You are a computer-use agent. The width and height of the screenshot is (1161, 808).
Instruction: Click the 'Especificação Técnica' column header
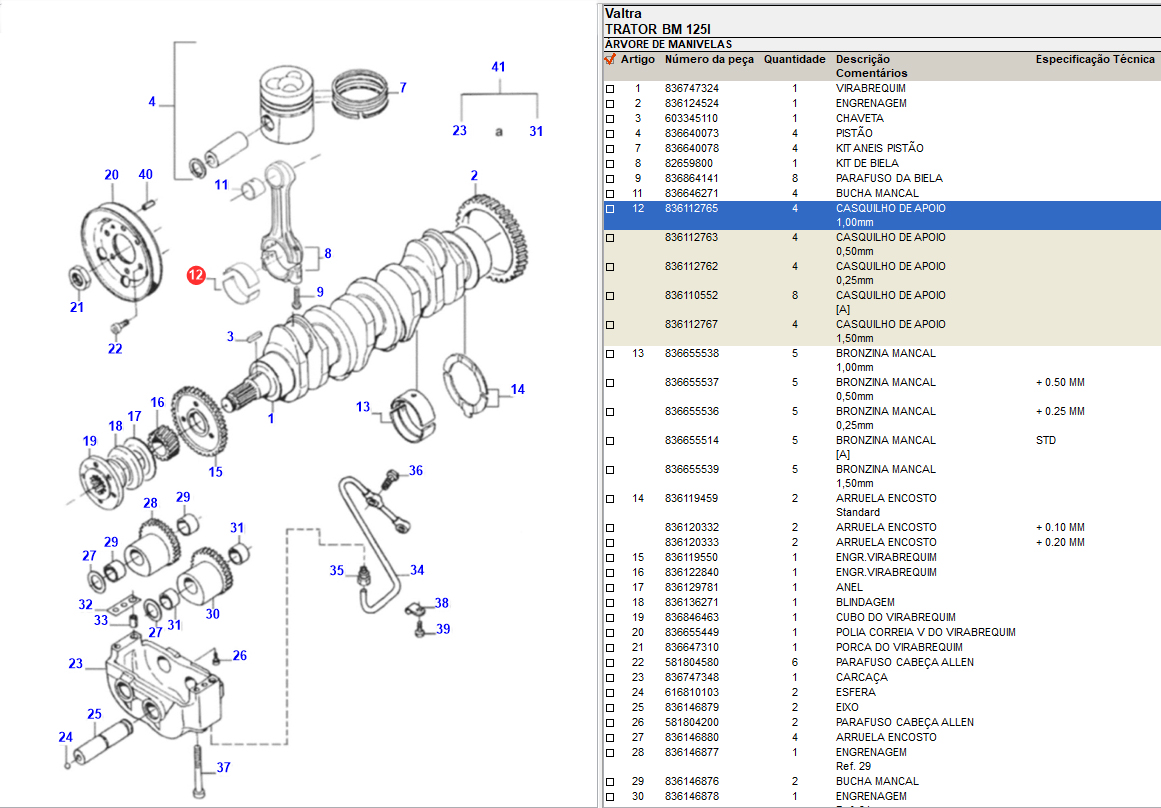pyautogui.click(x=1095, y=60)
